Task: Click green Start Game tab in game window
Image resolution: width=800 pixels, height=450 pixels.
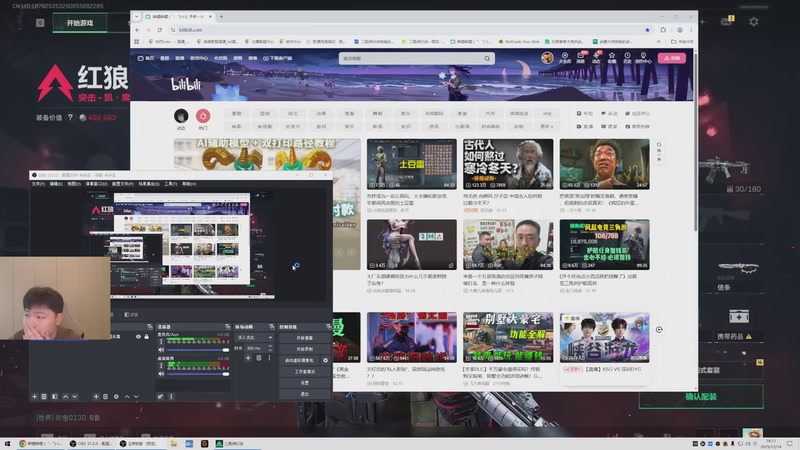Action: (80, 23)
